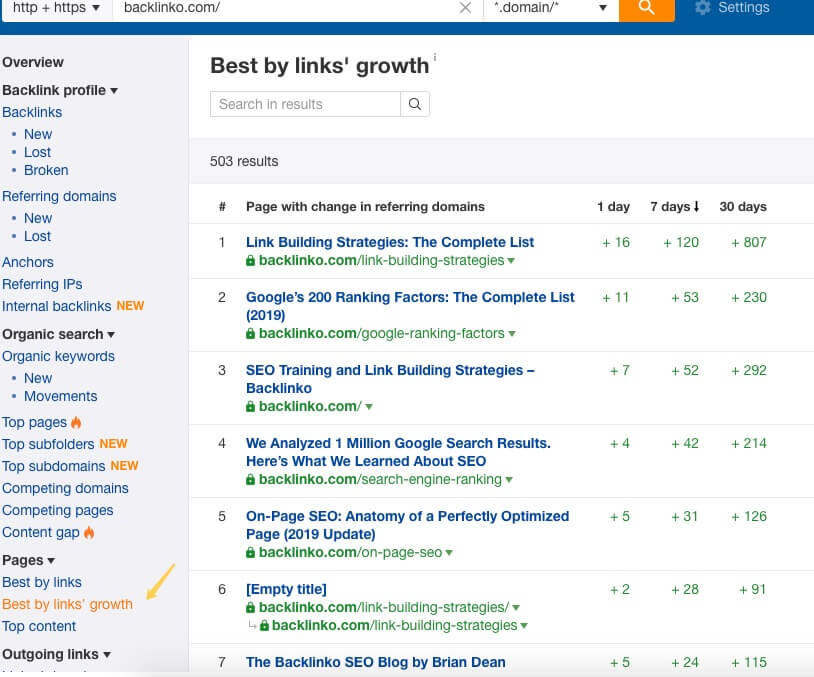814x677 pixels.
Task: Open Competing domains report
Action: click(x=65, y=488)
